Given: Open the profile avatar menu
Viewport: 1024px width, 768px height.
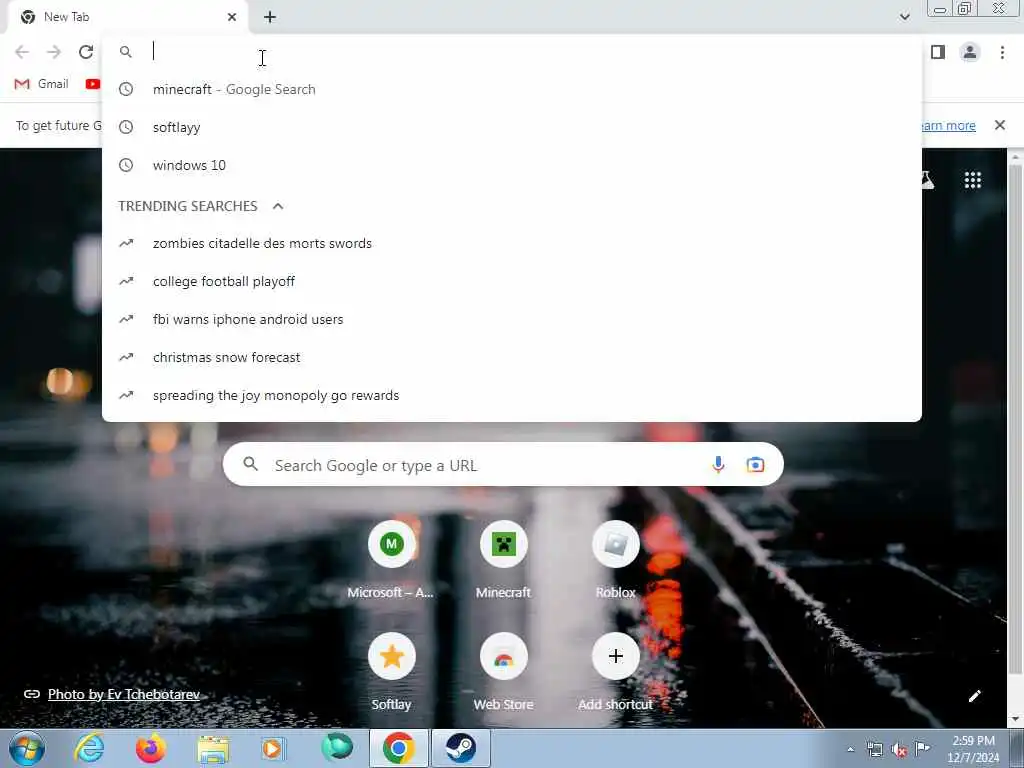Looking at the screenshot, I should point(970,52).
